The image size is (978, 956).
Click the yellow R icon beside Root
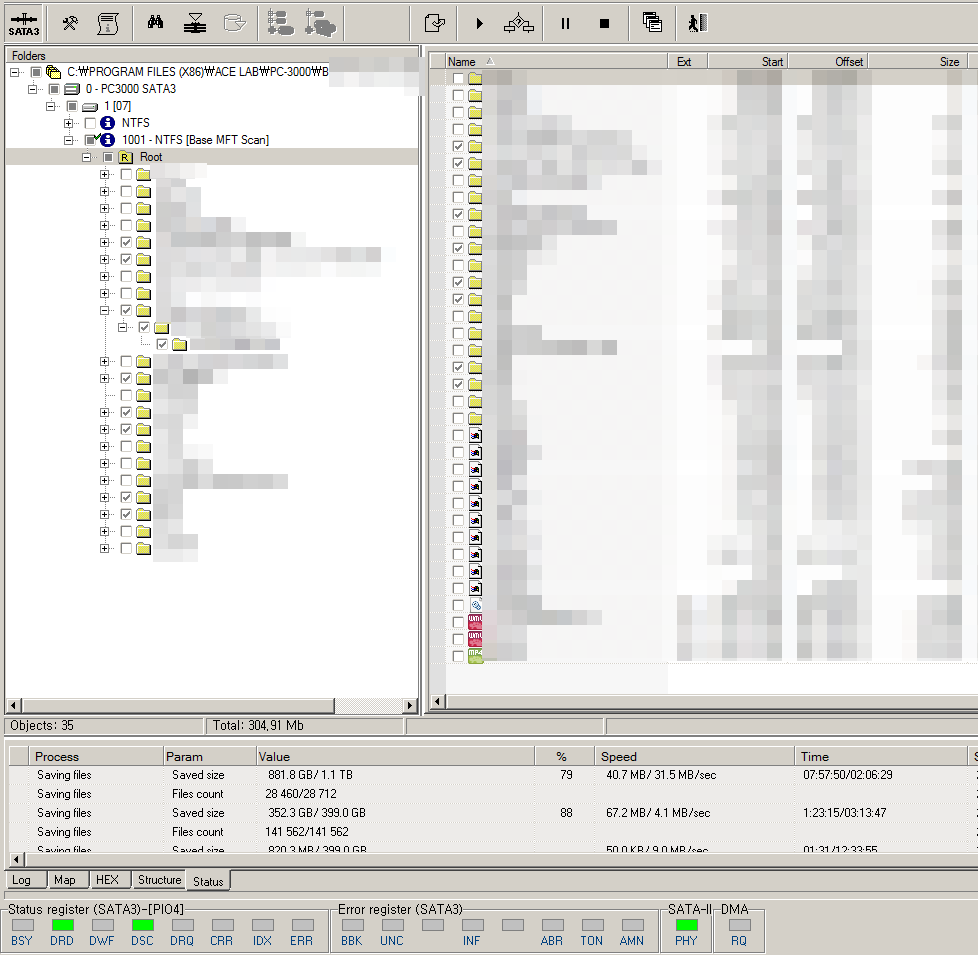[125, 157]
